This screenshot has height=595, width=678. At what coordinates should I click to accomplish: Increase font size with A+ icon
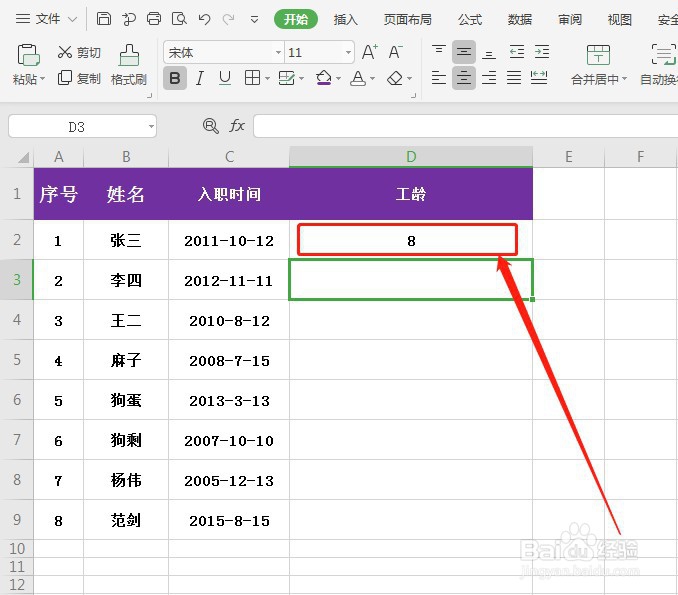370,52
